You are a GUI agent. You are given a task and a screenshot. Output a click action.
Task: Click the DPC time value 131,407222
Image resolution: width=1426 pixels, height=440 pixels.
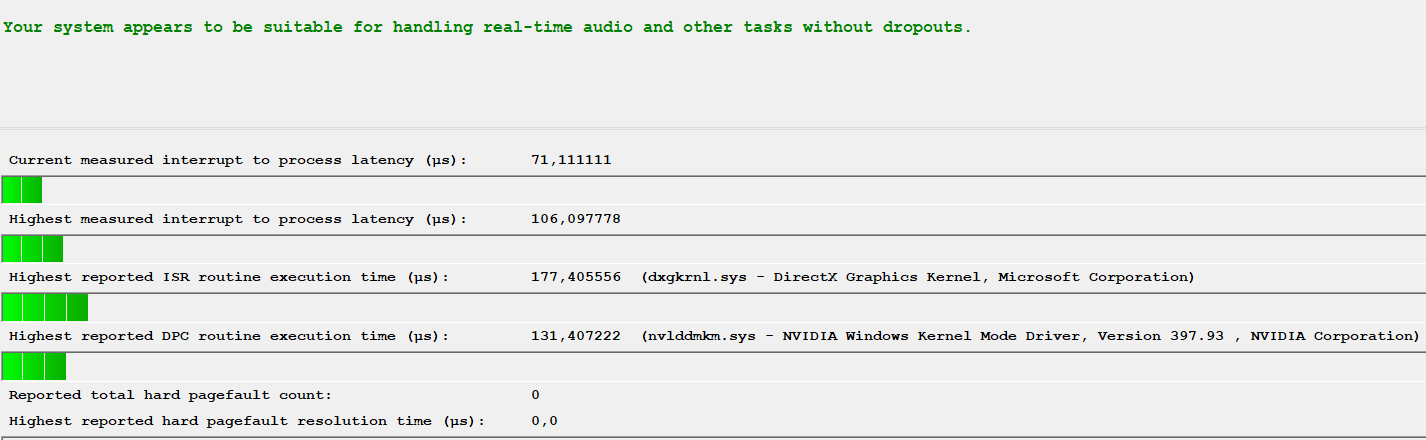click(x=576, y=336)
